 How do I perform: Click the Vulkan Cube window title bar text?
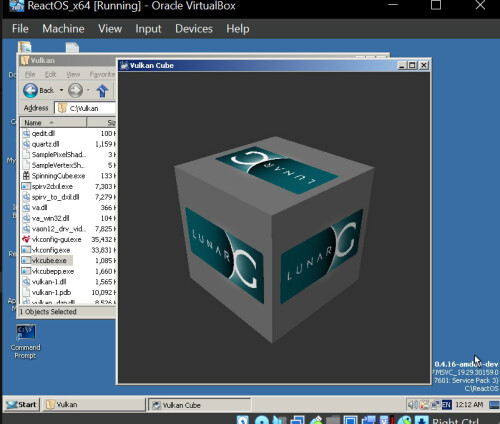pyautogui.click(x=152, y=65)
